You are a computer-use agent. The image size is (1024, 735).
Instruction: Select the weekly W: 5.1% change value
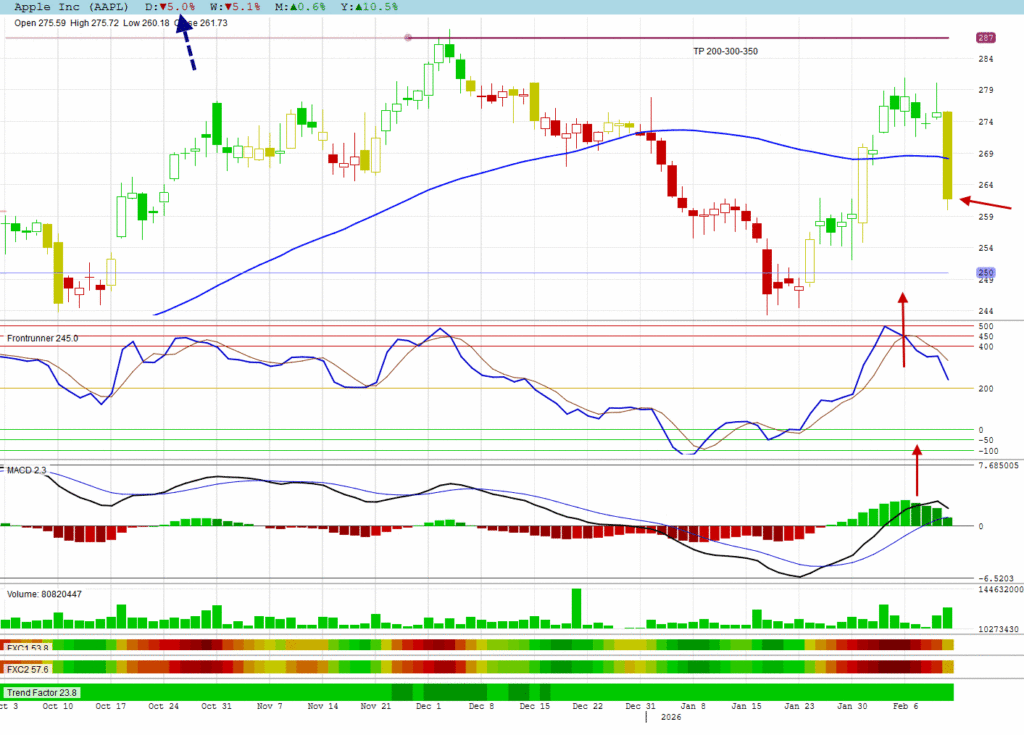pyautogui.click(x=235, y=7)
